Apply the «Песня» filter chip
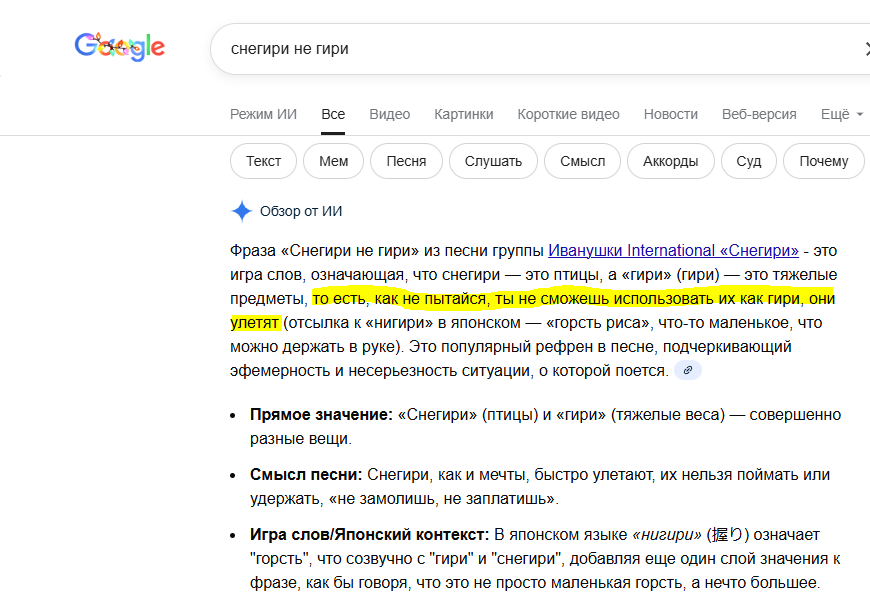 [406, 161]
